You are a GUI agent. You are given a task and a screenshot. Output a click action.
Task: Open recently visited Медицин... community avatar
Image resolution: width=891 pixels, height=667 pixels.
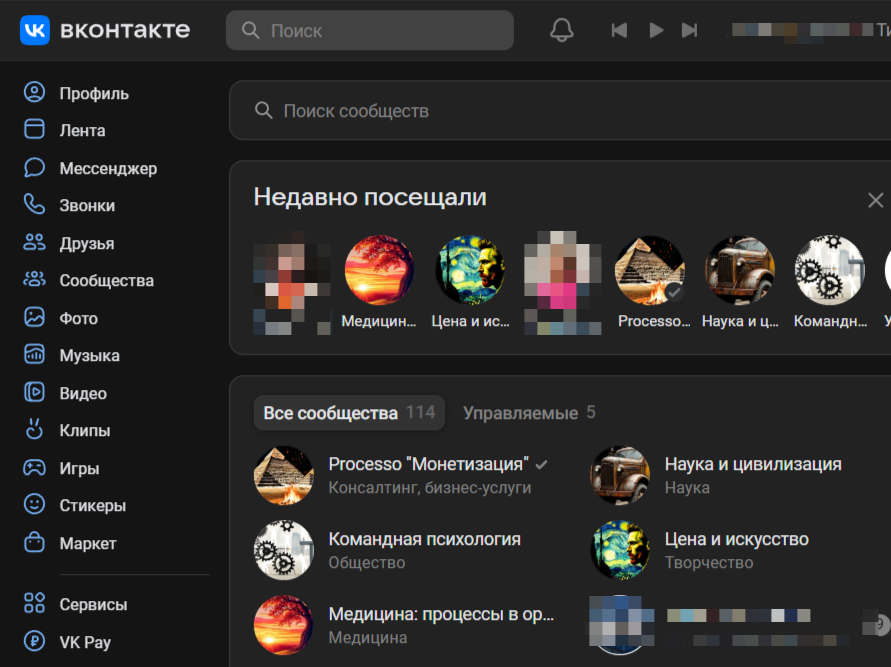(379, 270)
